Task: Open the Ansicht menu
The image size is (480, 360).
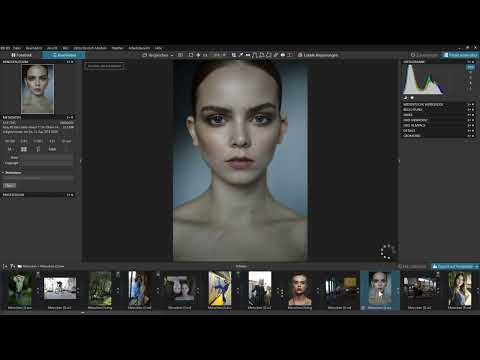Action: [52, 48]
